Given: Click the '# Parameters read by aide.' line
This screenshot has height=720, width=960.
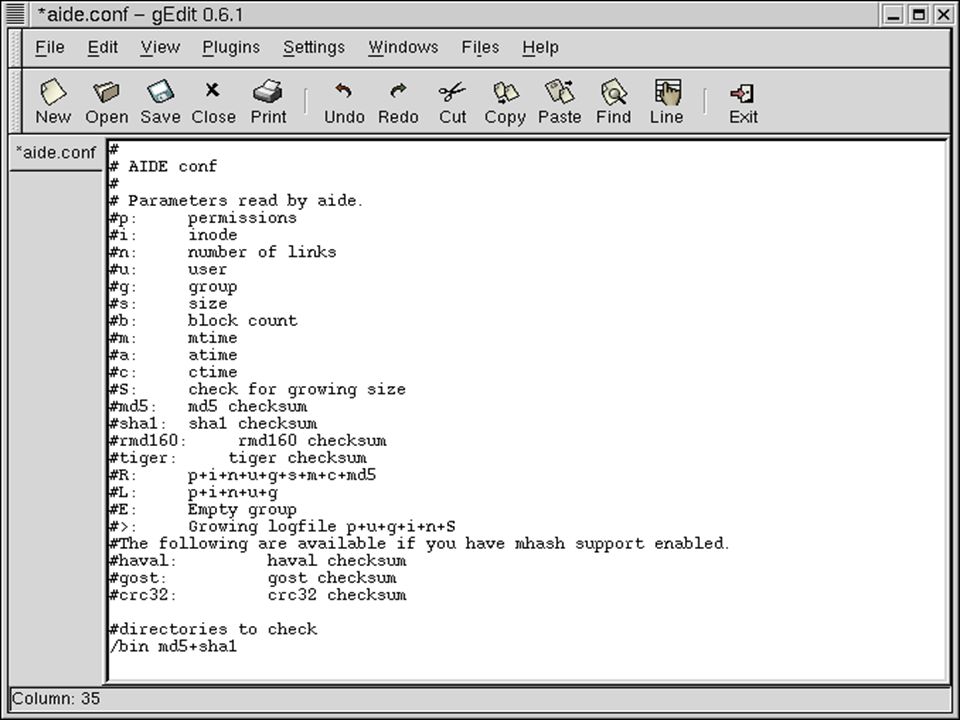Looking at the screenshot, I should (236, 201).
